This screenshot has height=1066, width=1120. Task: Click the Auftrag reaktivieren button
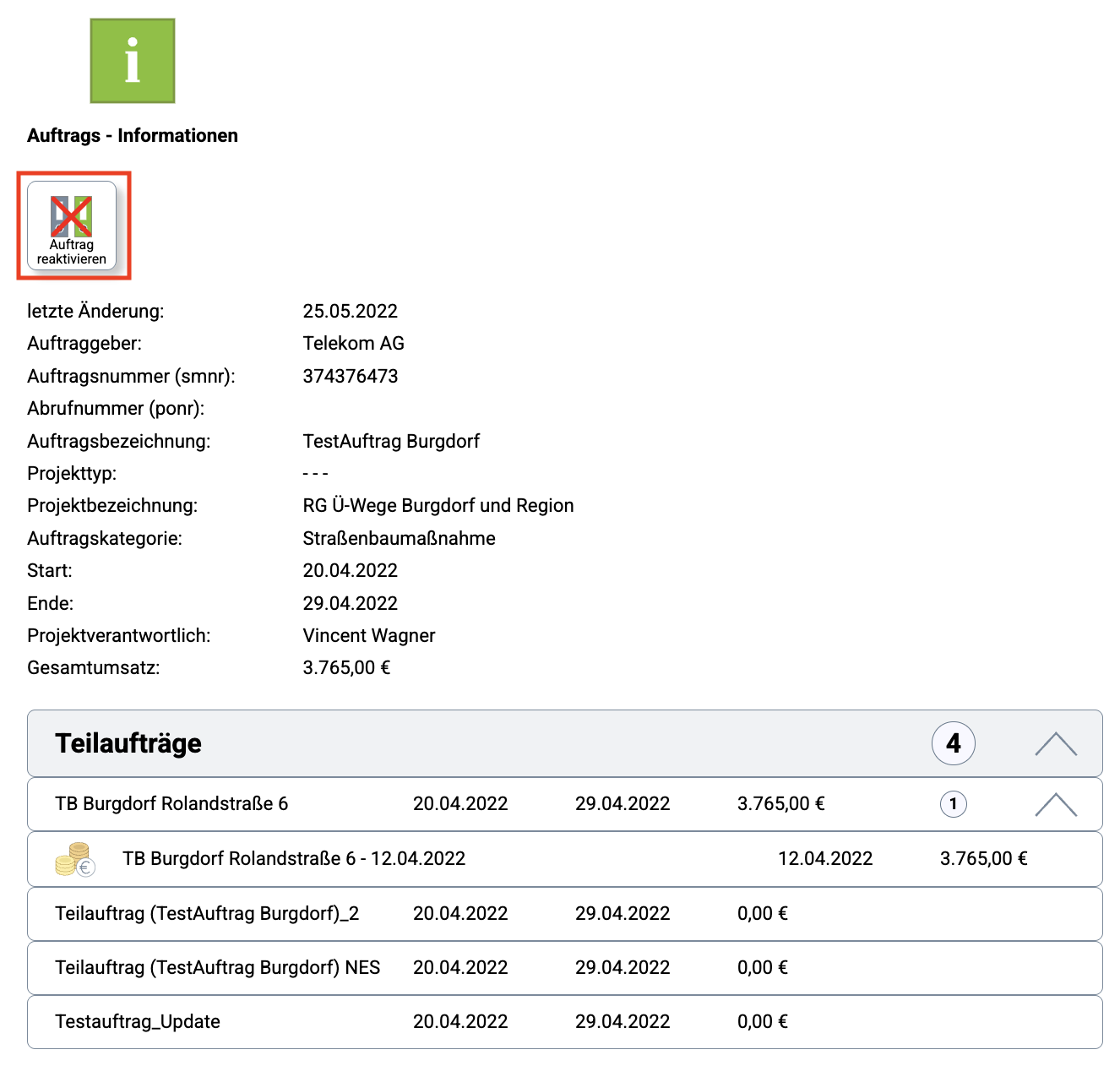[x=72, y=226]
